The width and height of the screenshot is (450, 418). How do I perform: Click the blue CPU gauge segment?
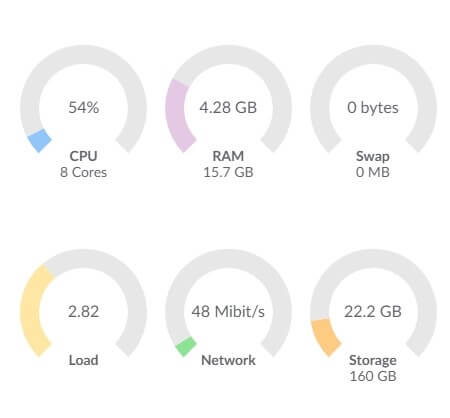[39, 141]
